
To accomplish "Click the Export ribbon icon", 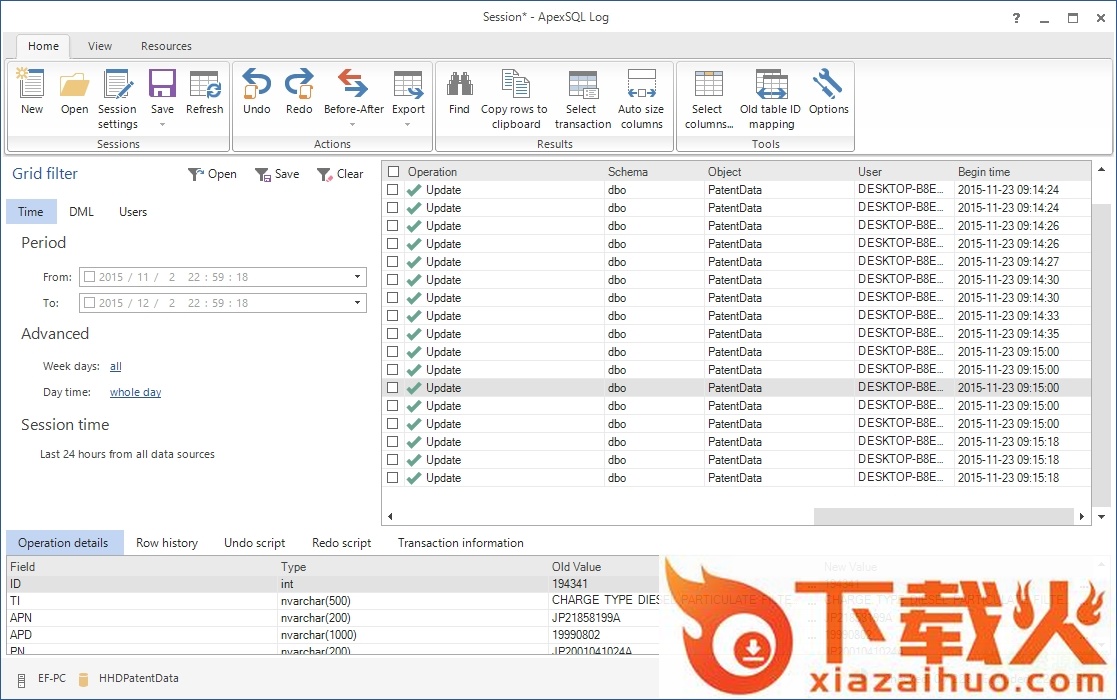I will pyautogui.click(x=408, y=84).
